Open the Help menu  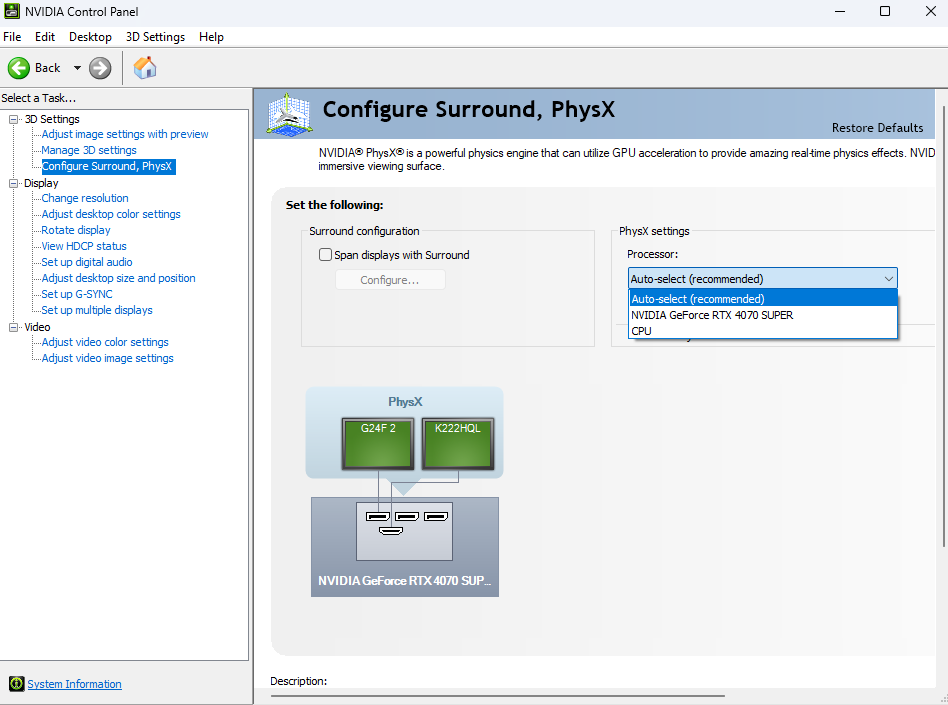[x=211, y=37]
